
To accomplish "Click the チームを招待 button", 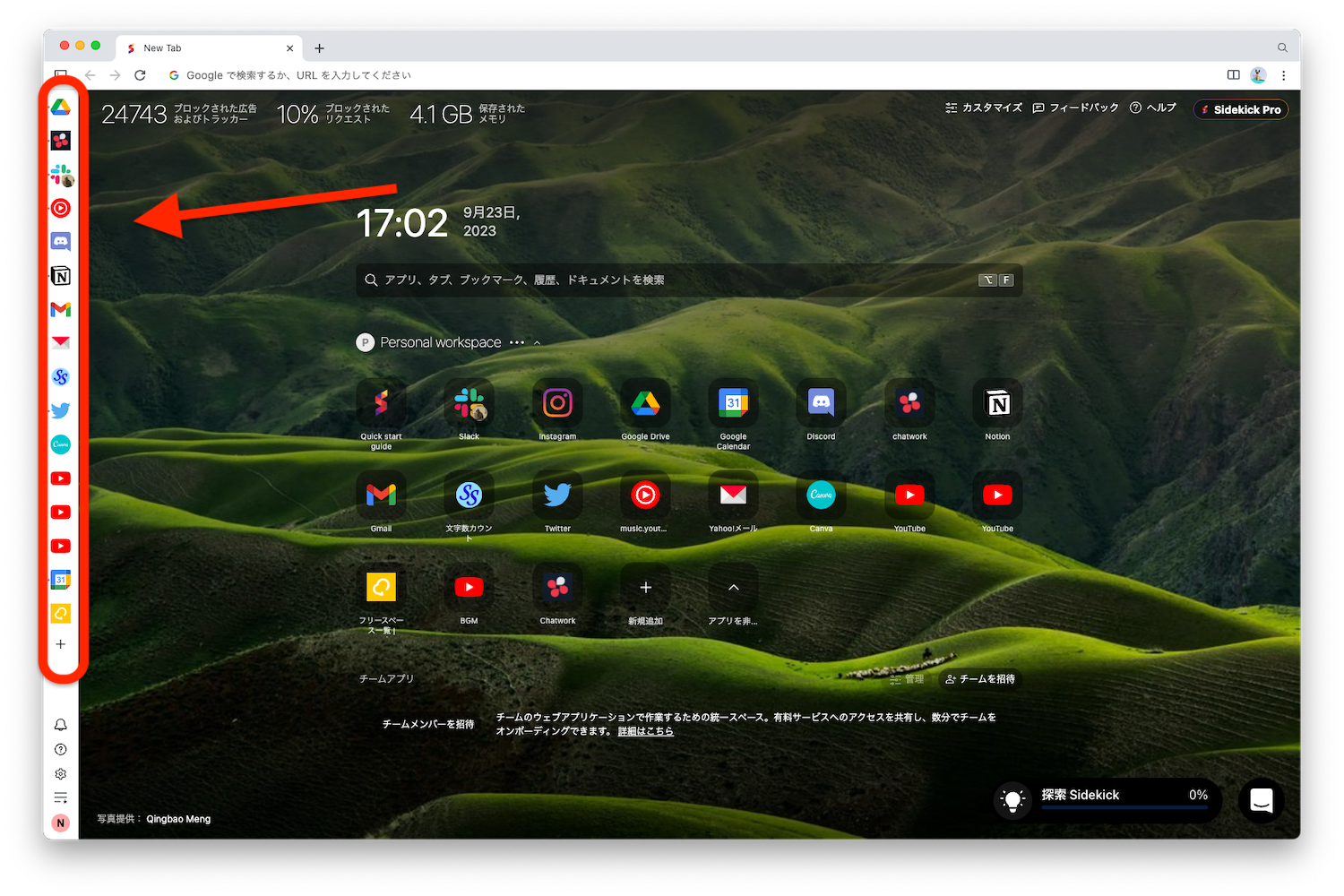I will (x=980, y=679).
